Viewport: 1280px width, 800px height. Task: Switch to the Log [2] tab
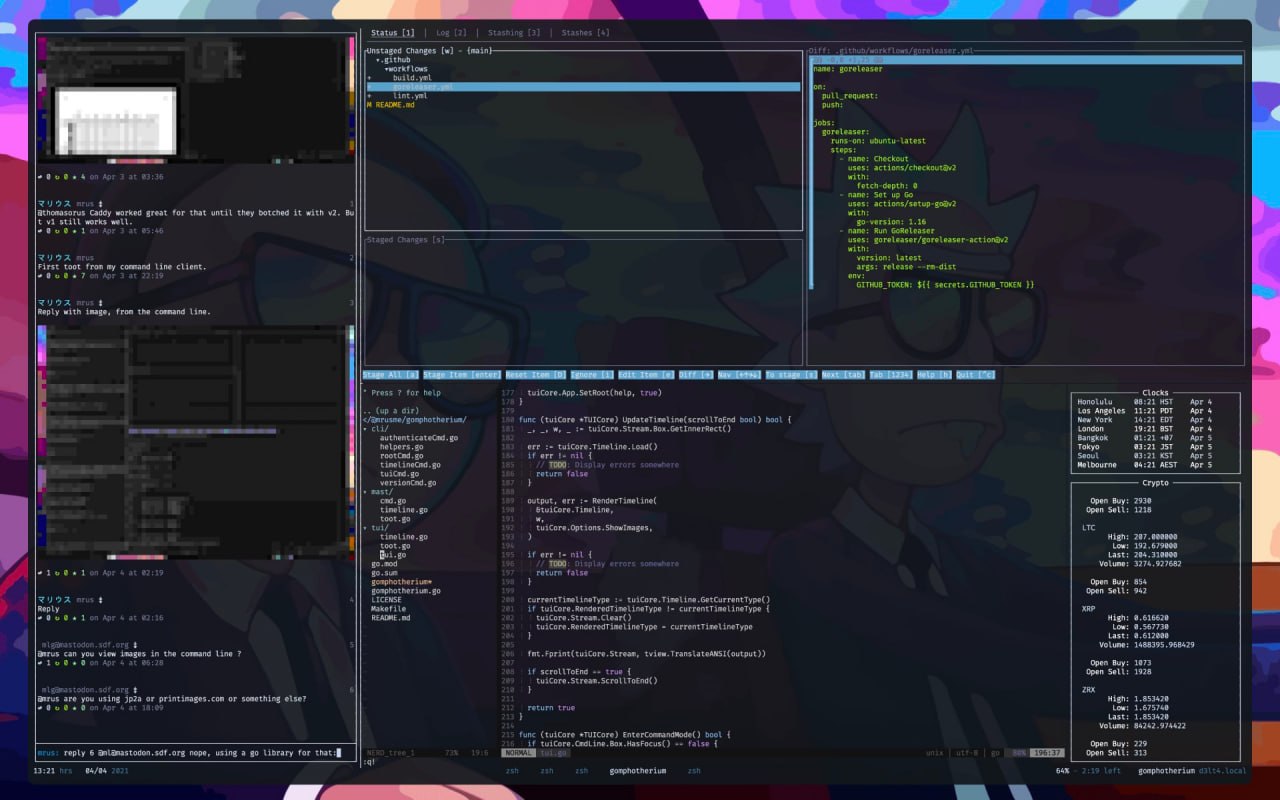pyautogui.click(x=451, y=33)
